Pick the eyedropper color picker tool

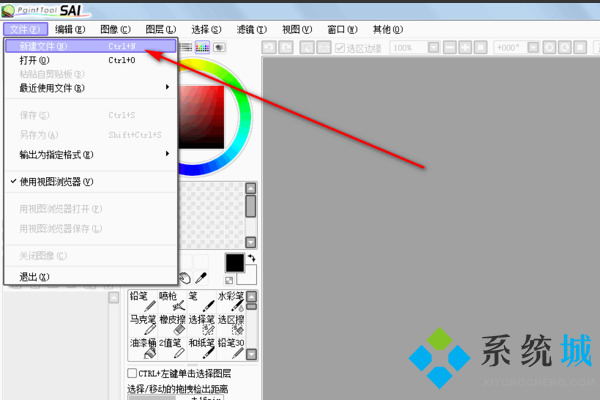click(201, 278)
